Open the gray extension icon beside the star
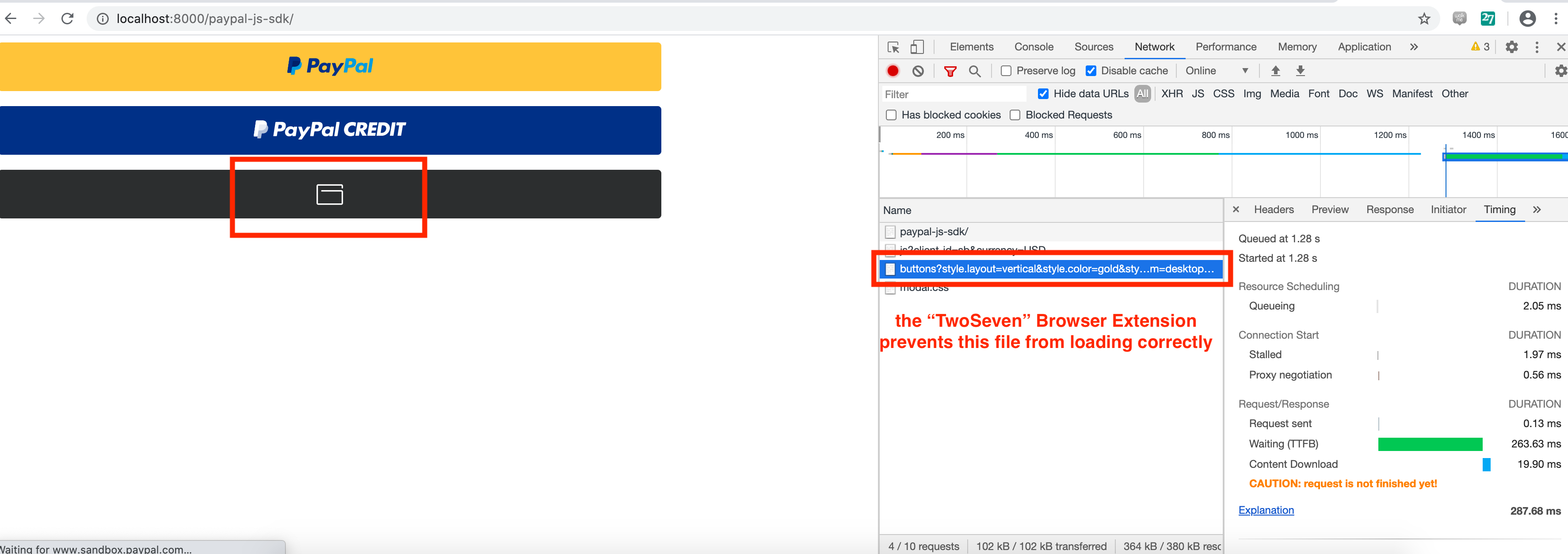Screen dimensions: 1568x554 (x=1459, y=19)
